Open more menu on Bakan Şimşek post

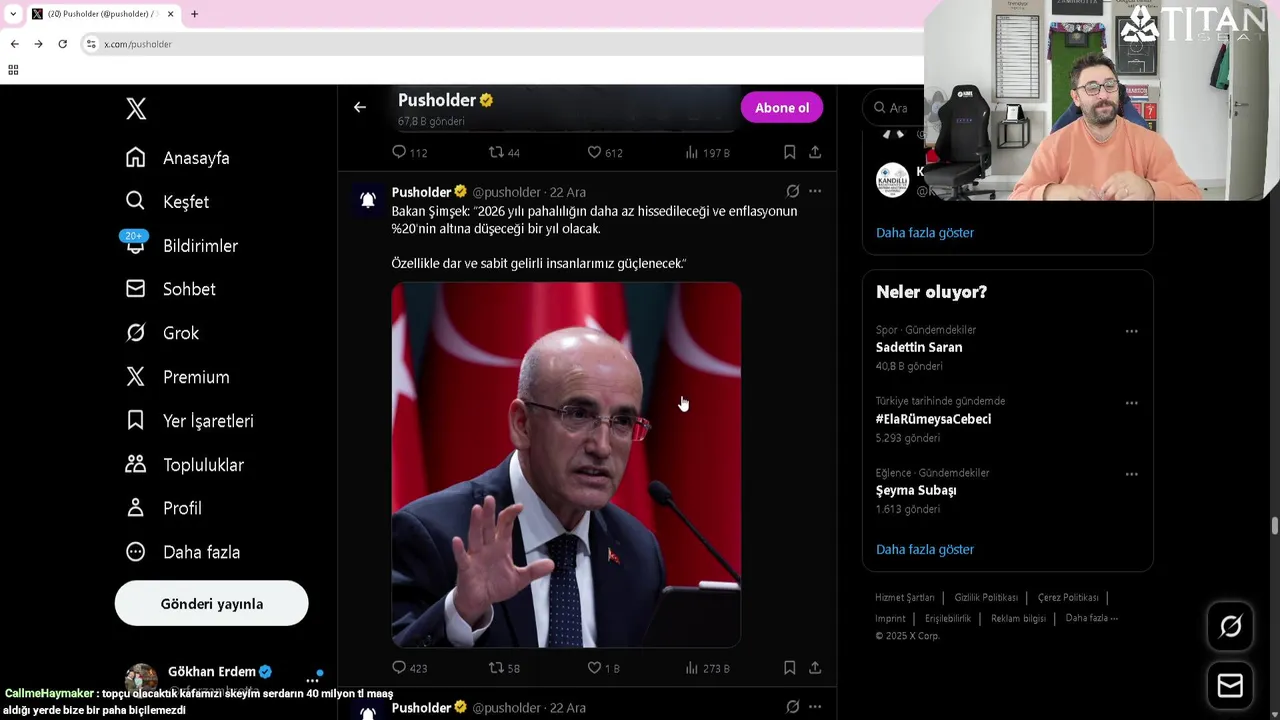[815, 191]
